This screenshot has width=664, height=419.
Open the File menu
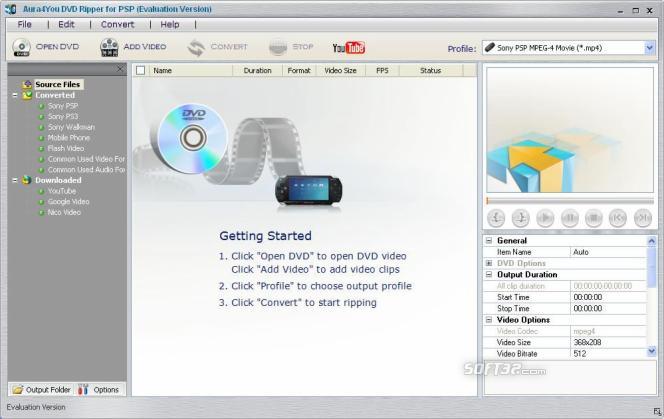click(25, 25)
